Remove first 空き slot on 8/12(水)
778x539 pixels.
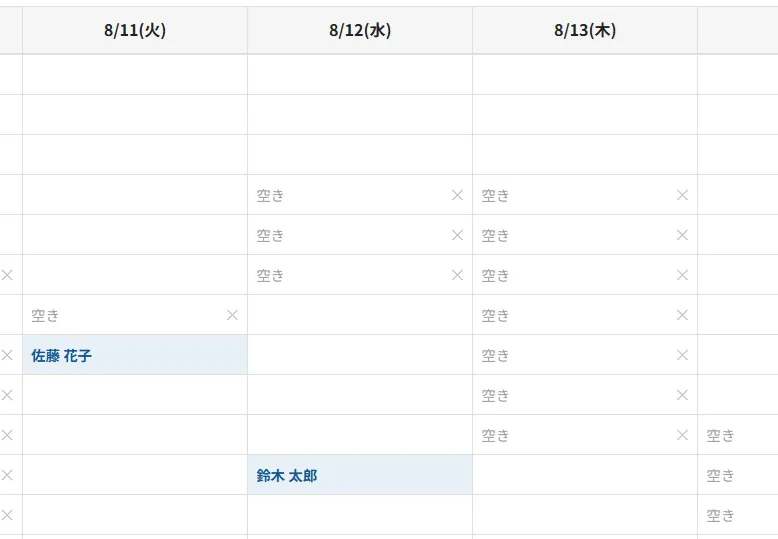pyautogui.click(x=457, y=195)
